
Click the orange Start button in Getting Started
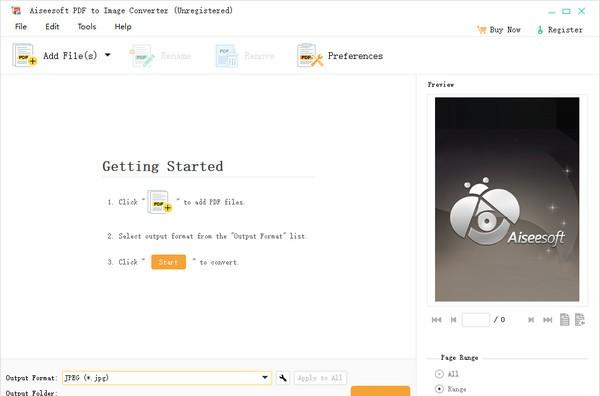pos(168,262)
